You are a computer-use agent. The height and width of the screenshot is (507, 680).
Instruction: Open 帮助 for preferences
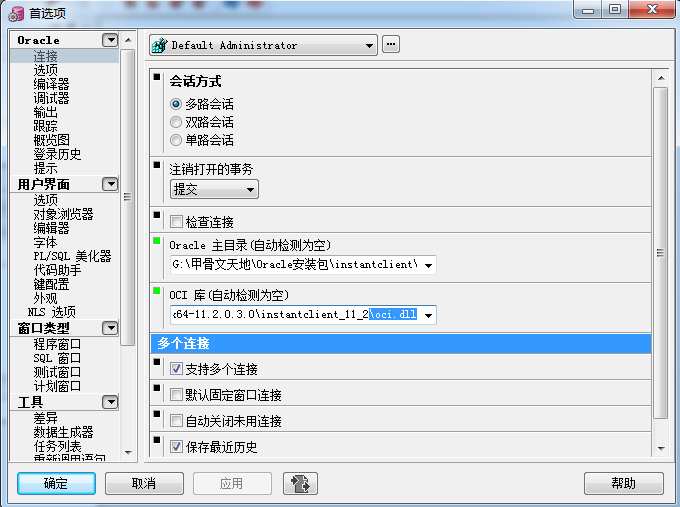624,483
